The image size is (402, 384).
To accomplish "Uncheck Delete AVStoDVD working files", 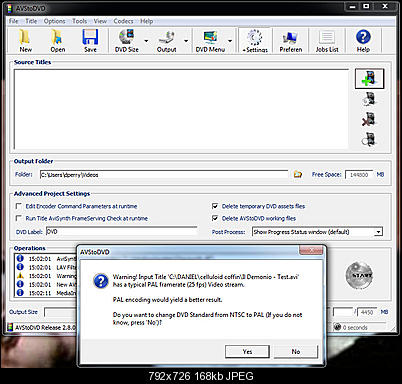I will click(x=215, y=218).
